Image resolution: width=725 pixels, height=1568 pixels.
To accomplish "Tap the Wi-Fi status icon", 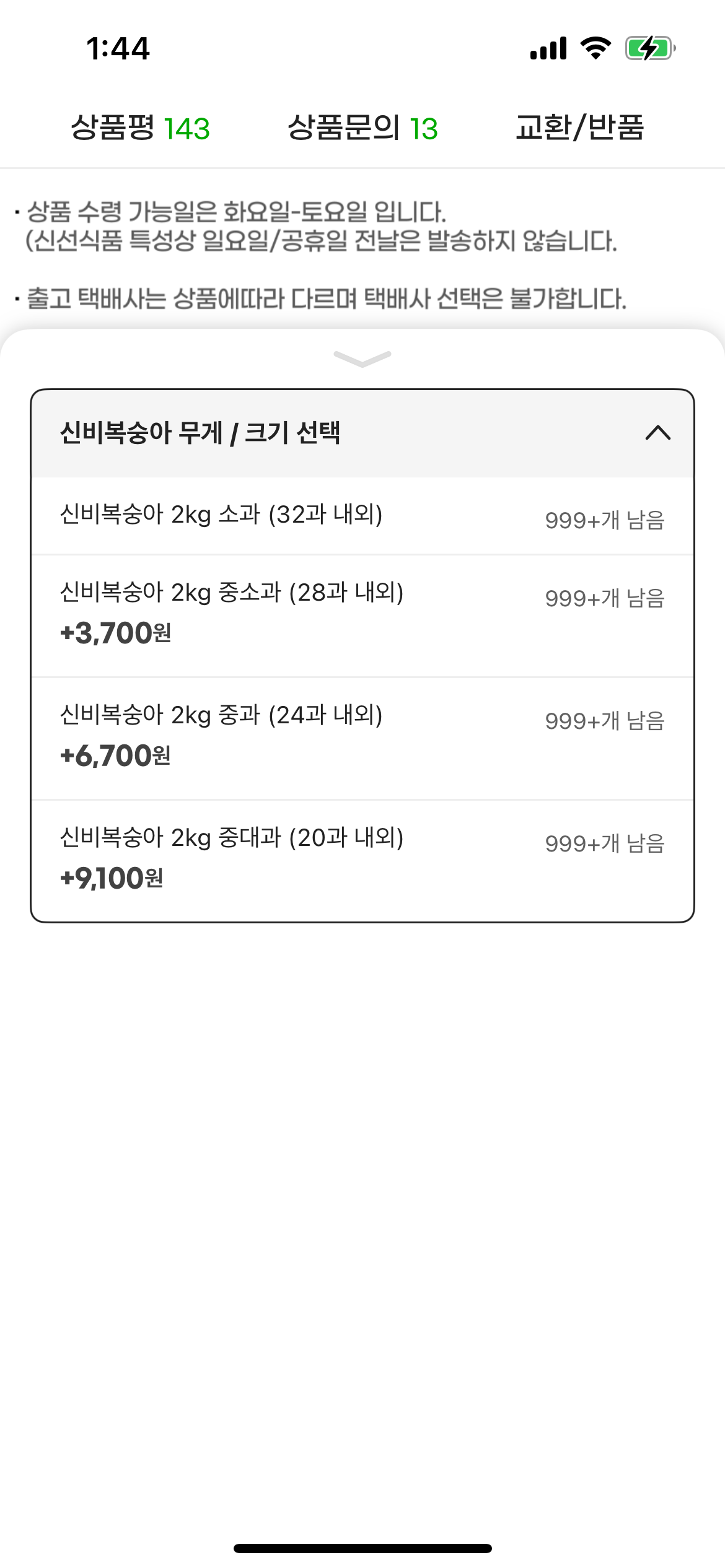I will [x=595, y=48].
